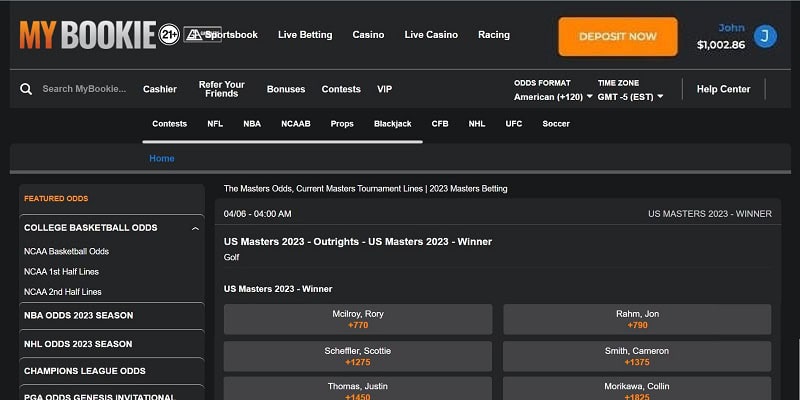The width and height of the screenshot is (800, 400).
Task: Focus the Search MyBookie field
Action: (x=84, y=89)
